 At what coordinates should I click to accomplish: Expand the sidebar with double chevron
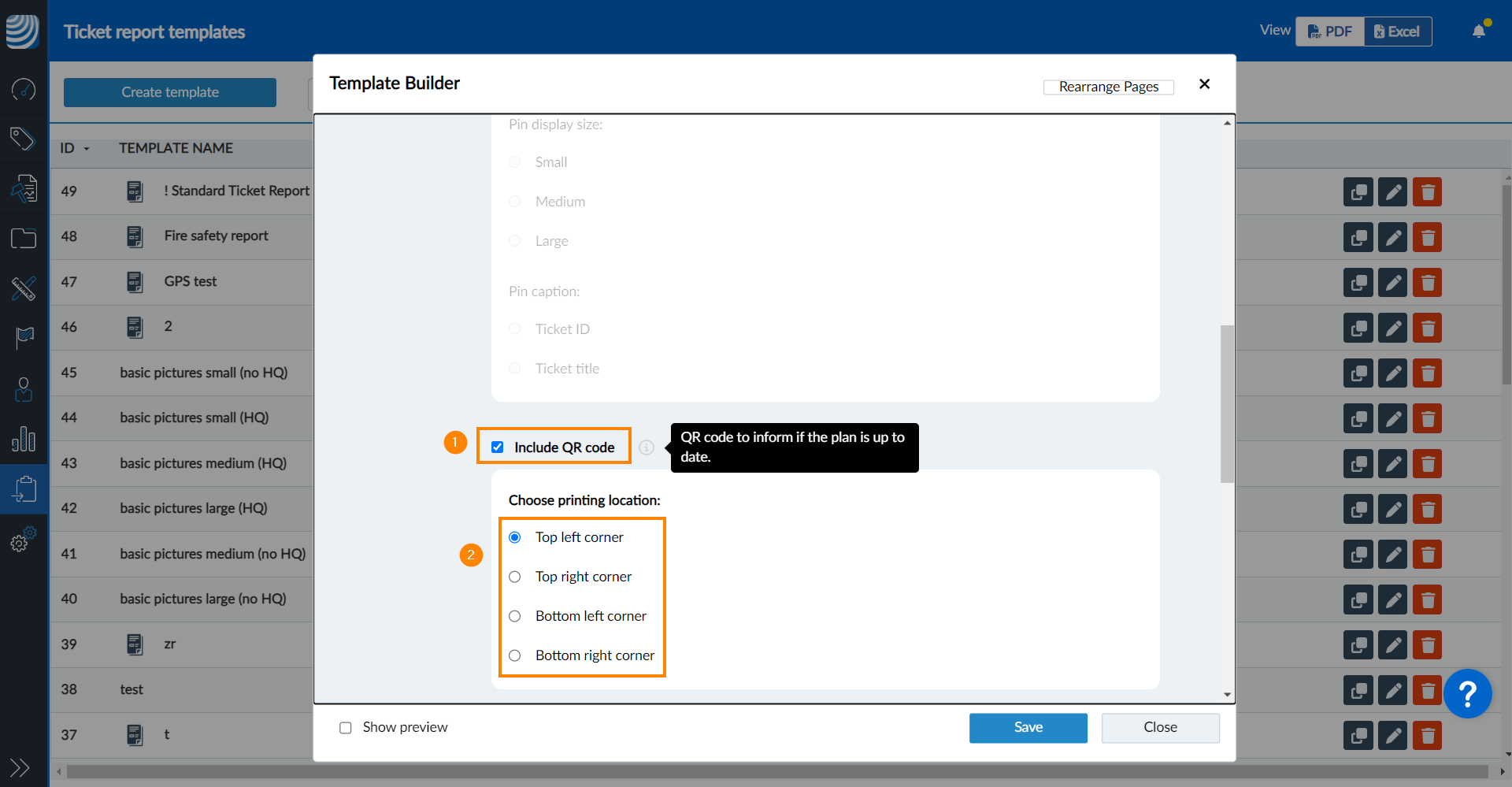coord(20,767)
